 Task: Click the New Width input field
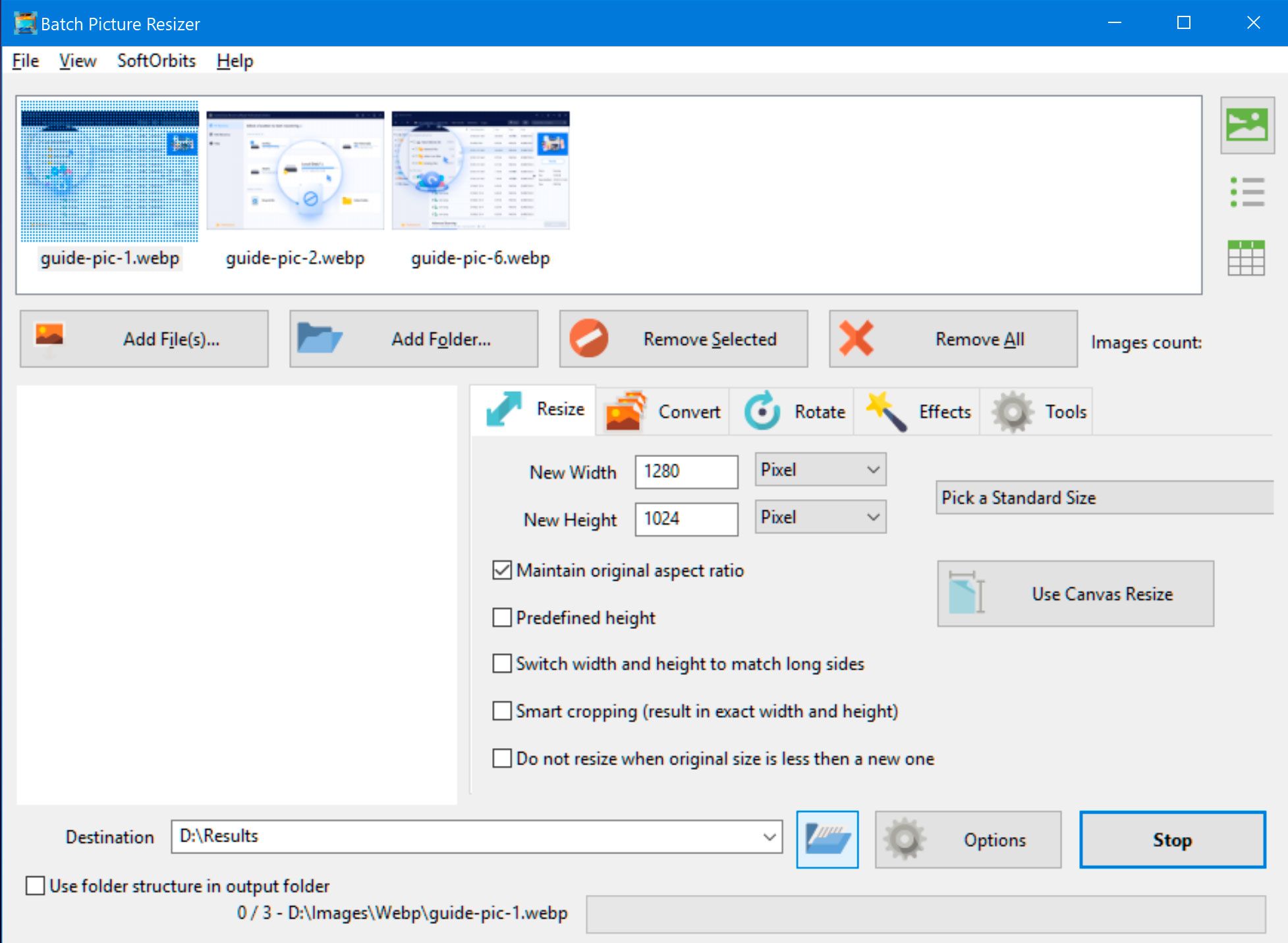pyautogui.click(x=686, y=471)
